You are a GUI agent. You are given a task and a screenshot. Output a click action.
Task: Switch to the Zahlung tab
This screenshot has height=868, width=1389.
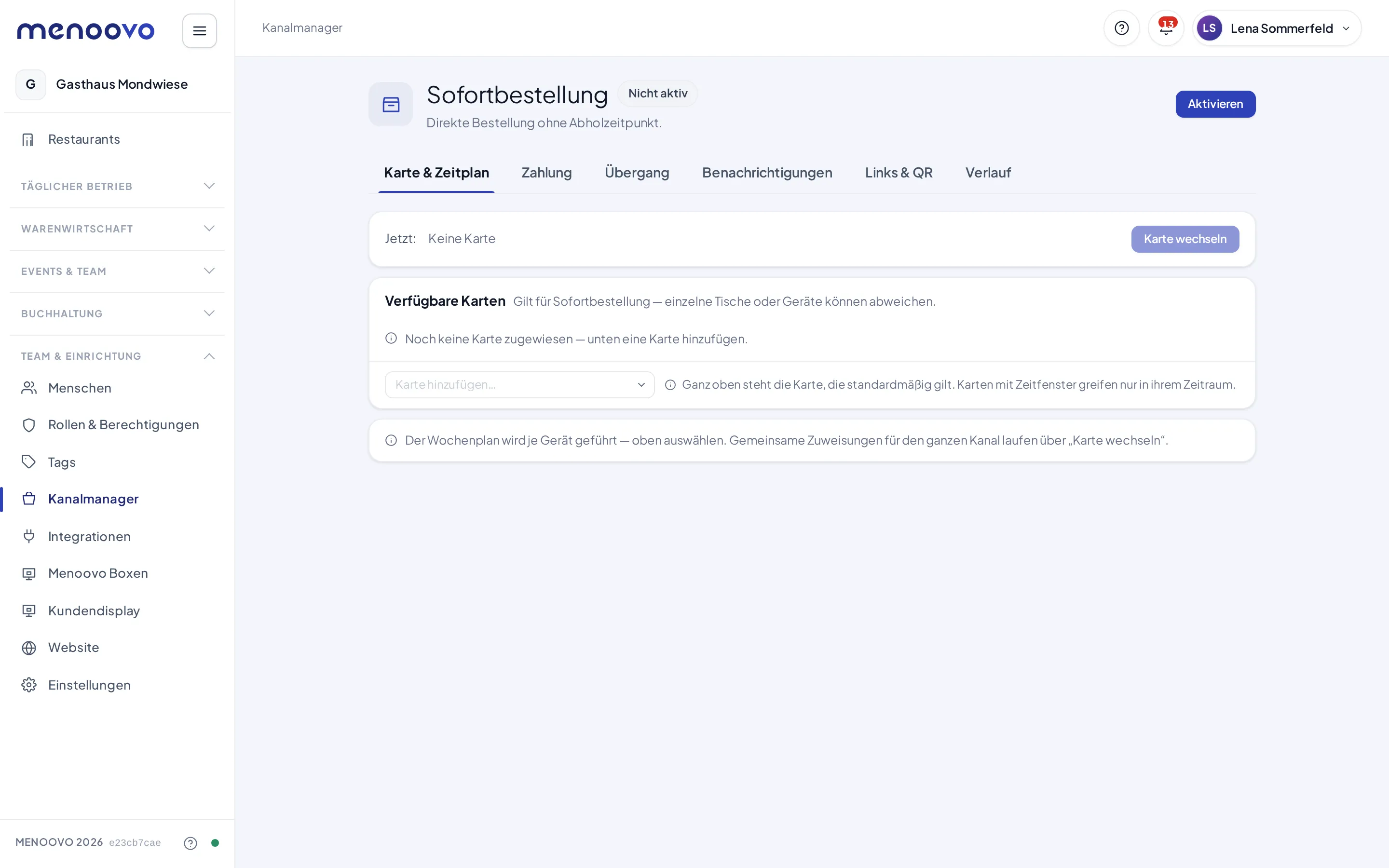546,173
